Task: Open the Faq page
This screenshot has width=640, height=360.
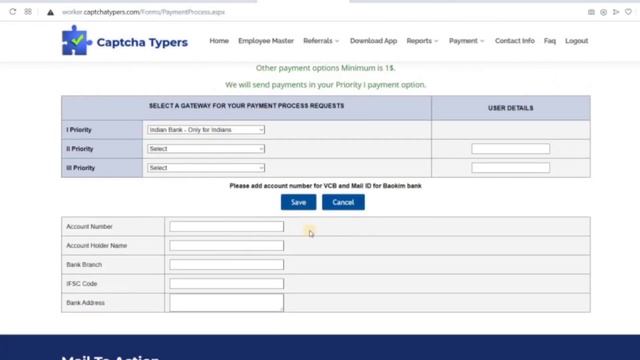Action: point(550,41)
